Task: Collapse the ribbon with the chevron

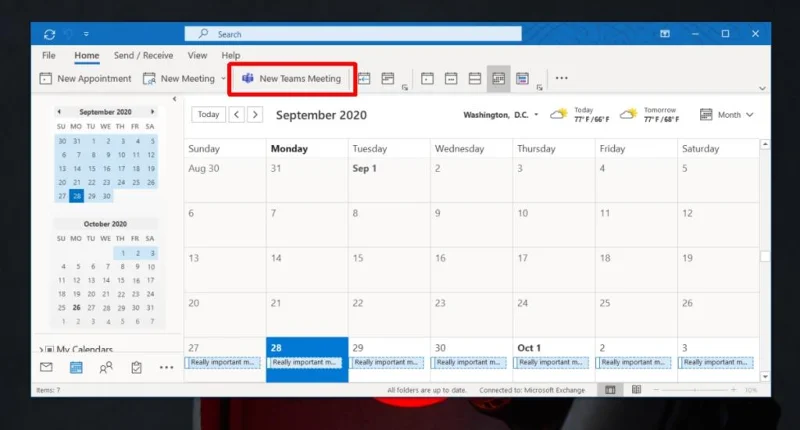Action: [762, 88]
